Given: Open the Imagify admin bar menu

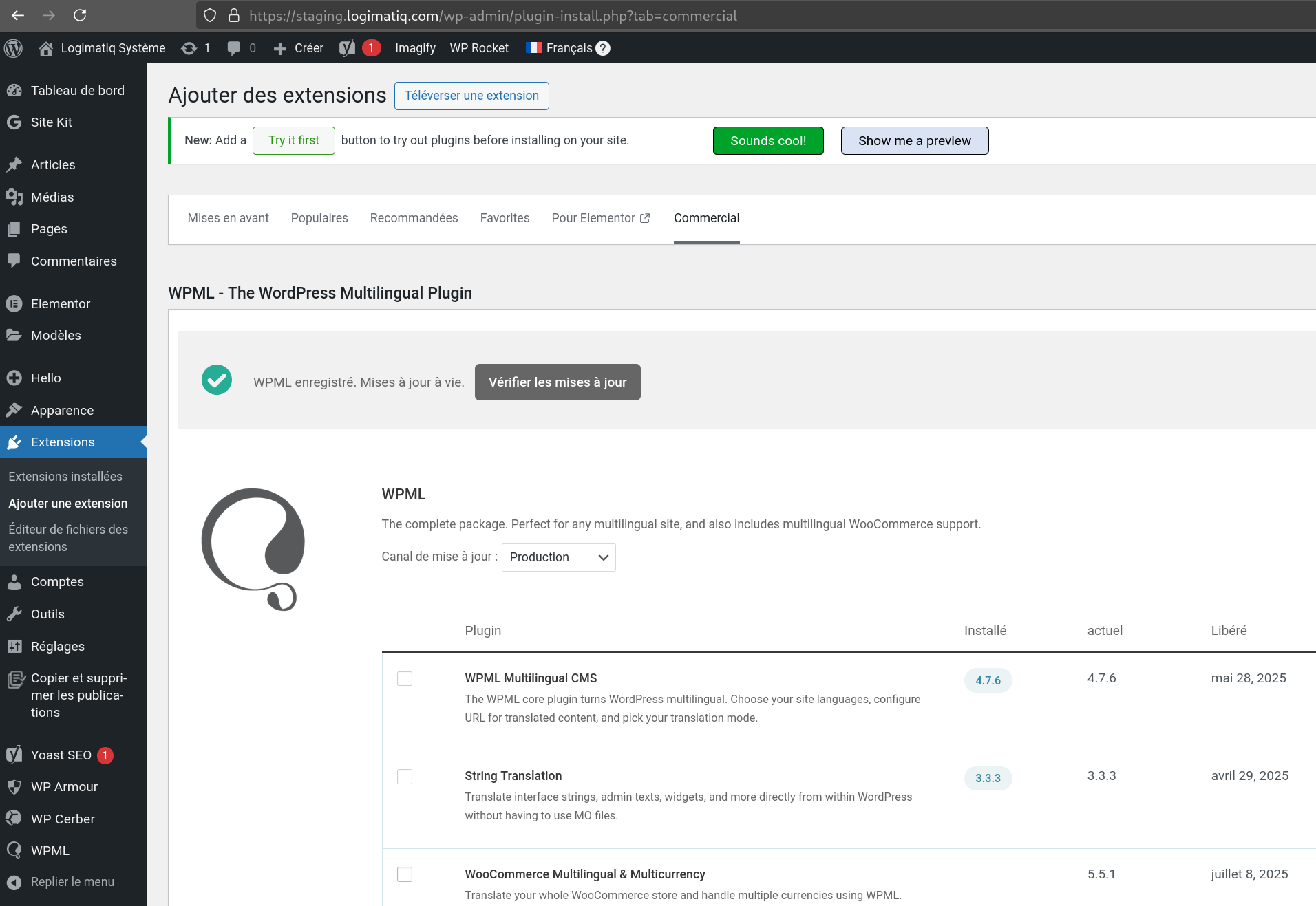Looking at the screenshot, I should click(415, 48).
